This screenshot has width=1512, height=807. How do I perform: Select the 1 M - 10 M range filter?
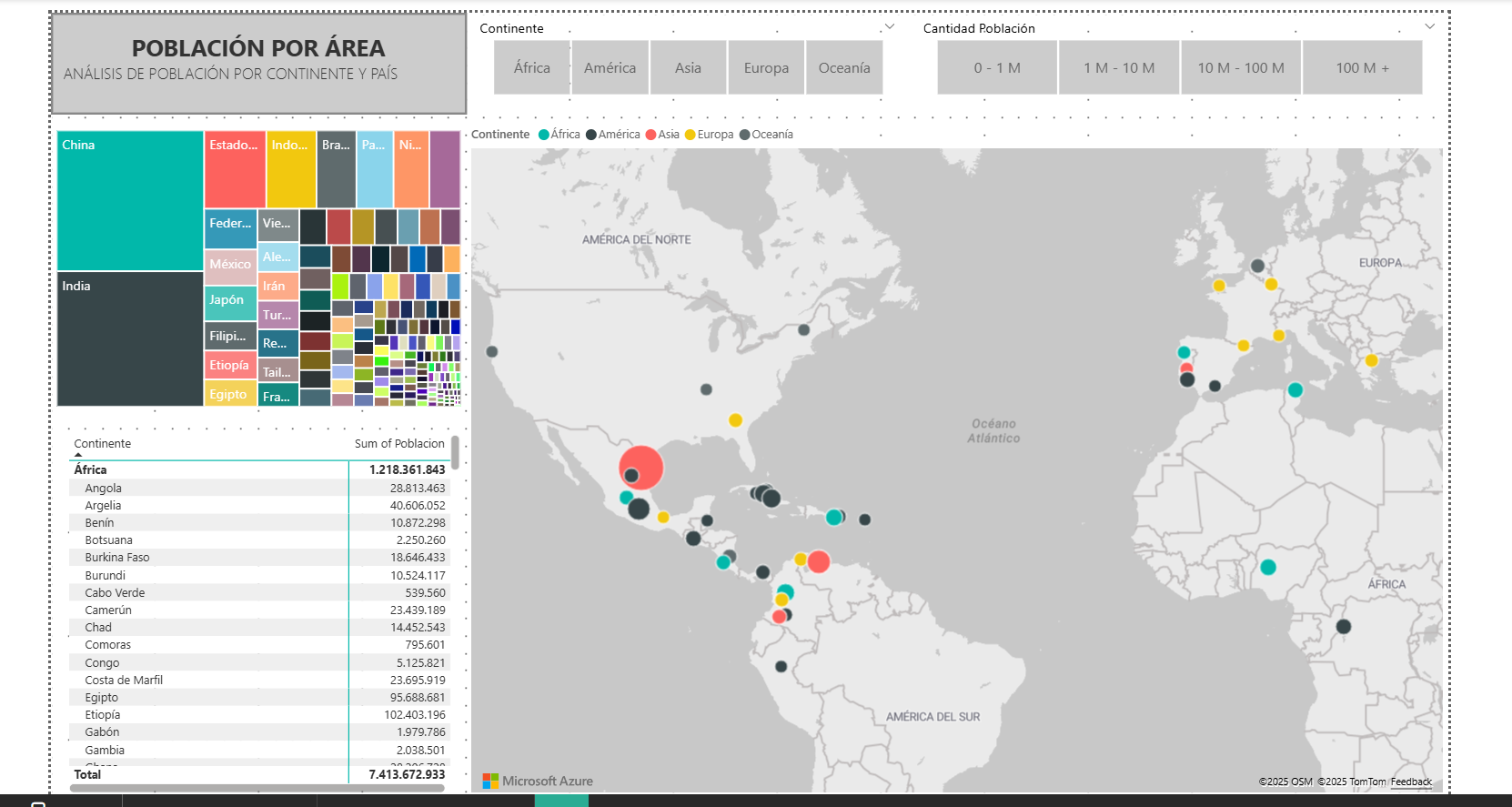click(x=1119, y=68)
